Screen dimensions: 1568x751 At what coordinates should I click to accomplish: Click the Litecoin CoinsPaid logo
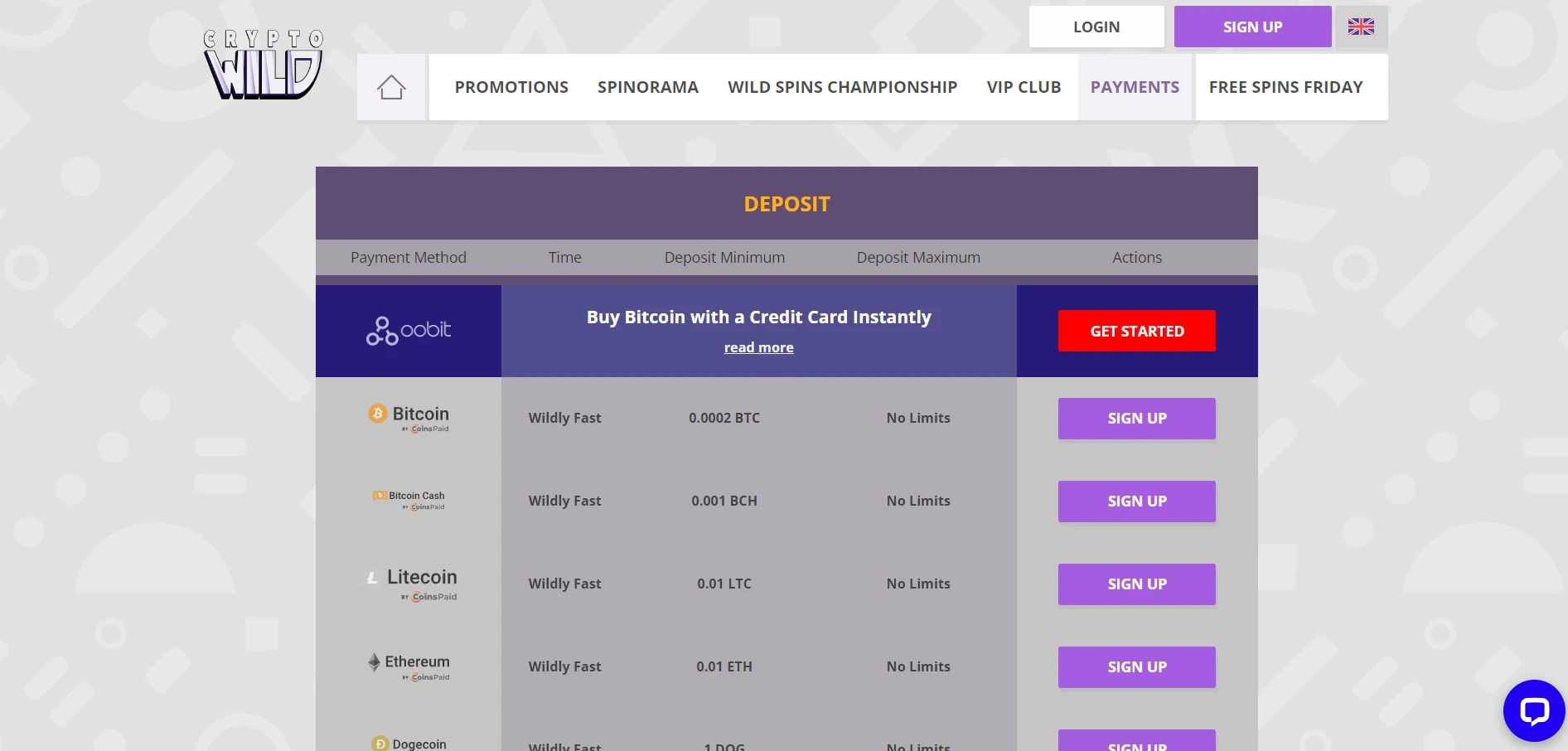tap(412, 584)
